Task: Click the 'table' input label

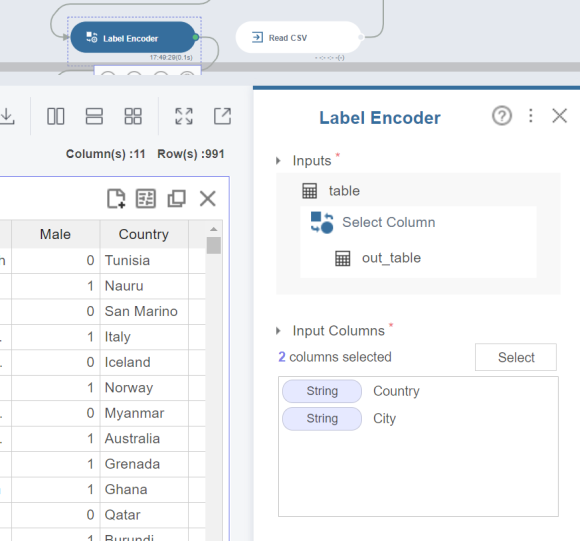Action: coord(344,191)
